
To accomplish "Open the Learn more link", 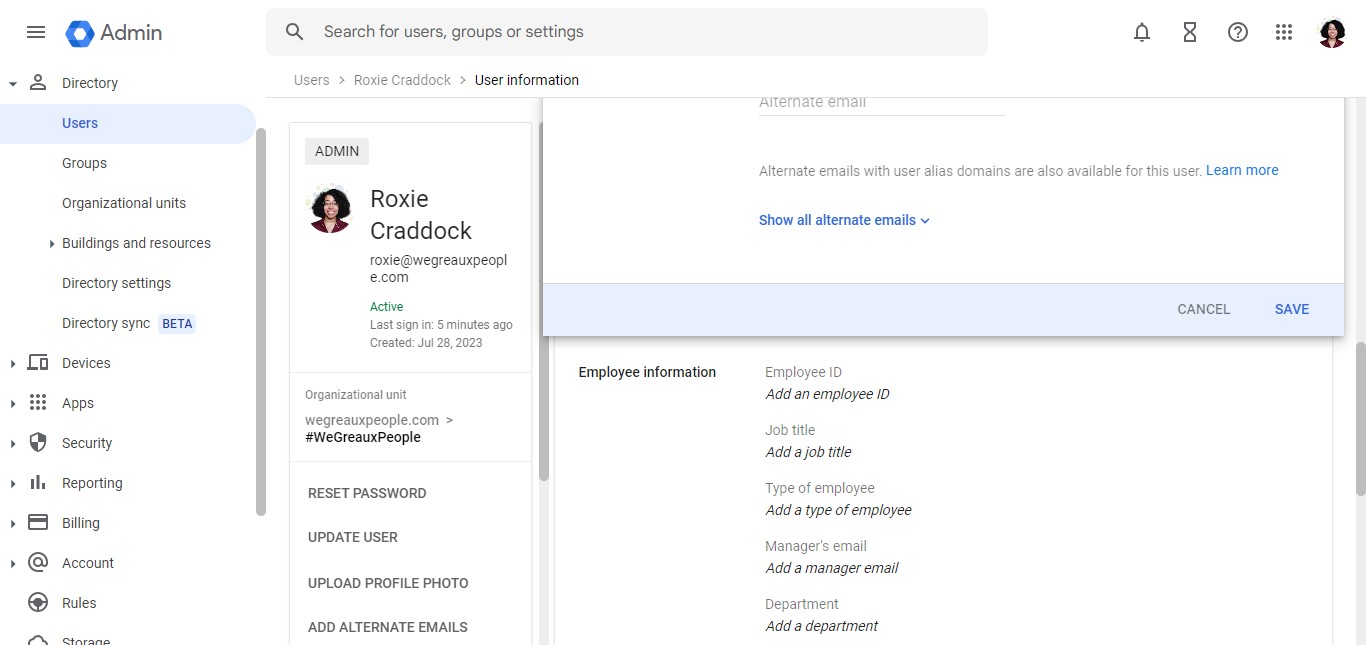I will (1242, 170).
